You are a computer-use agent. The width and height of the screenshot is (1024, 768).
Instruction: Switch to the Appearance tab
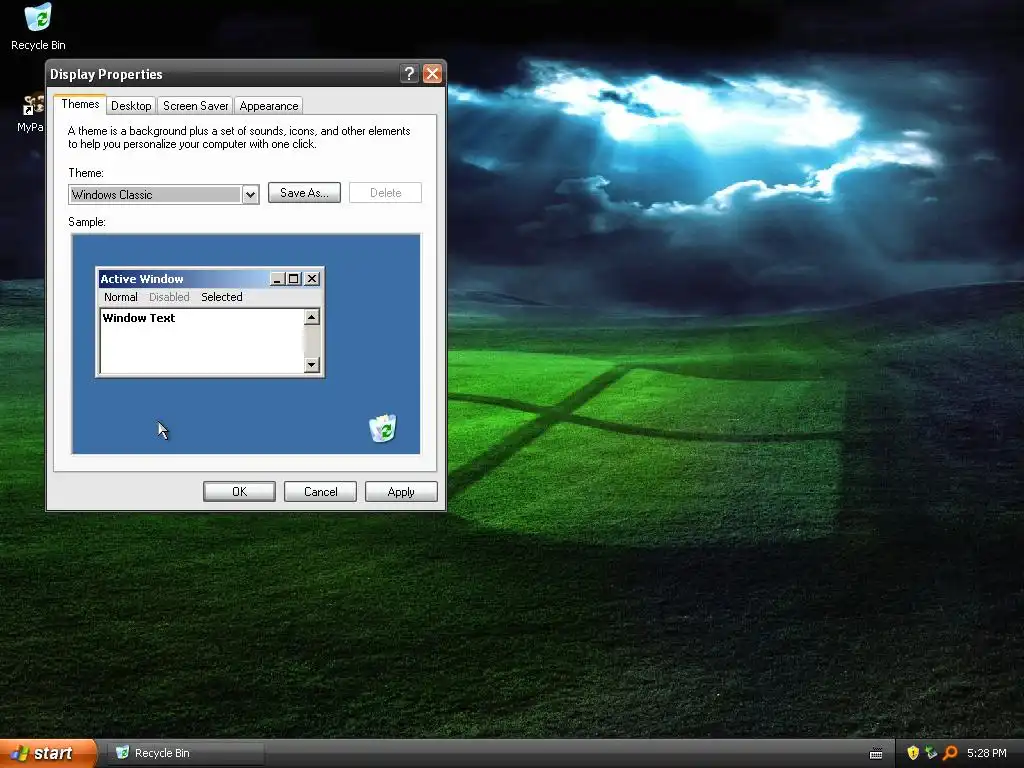point(268,106)
